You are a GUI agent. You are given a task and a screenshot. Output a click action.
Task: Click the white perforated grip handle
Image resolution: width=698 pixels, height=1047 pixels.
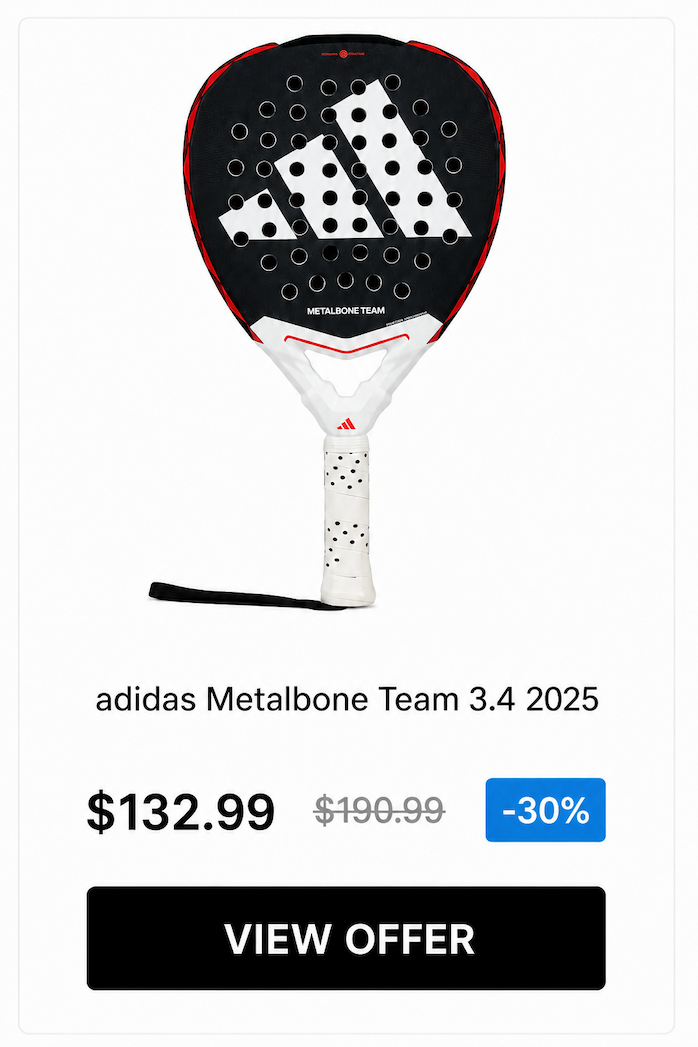(346, 517)
